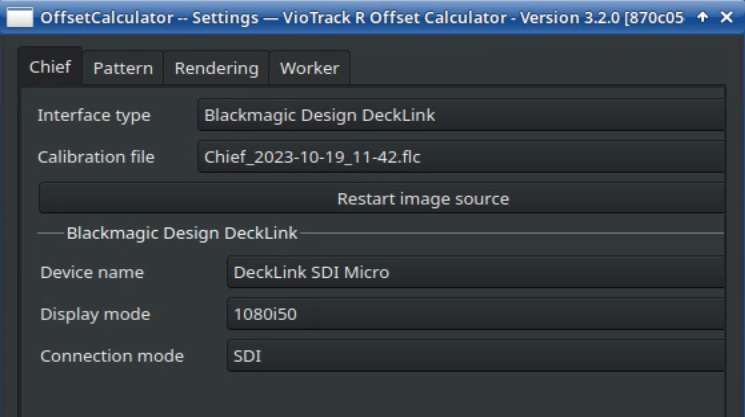Click the Connection mode label
This screenshot has height=417, width=745.
112,356
